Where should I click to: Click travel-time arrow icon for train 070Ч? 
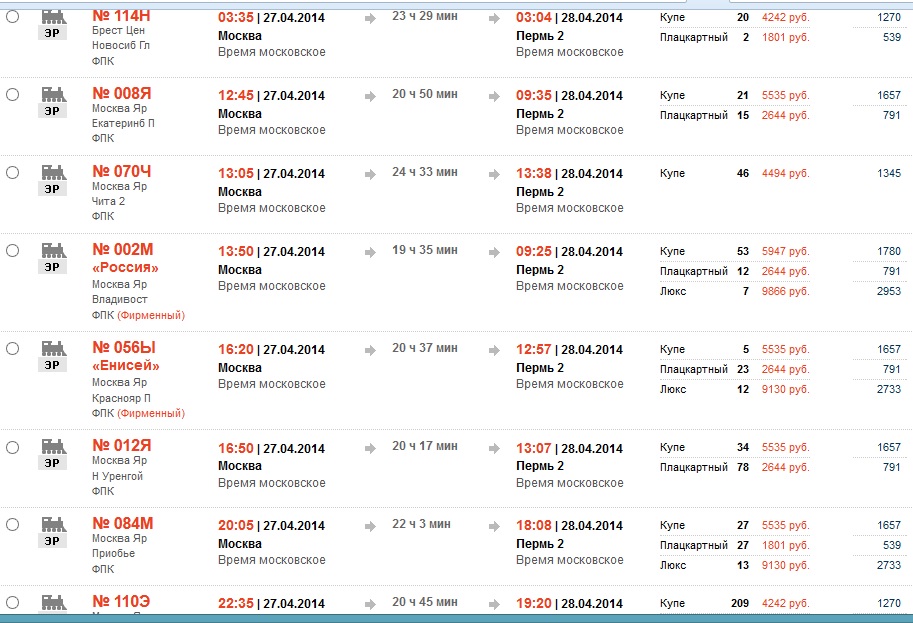click(370, 174)
